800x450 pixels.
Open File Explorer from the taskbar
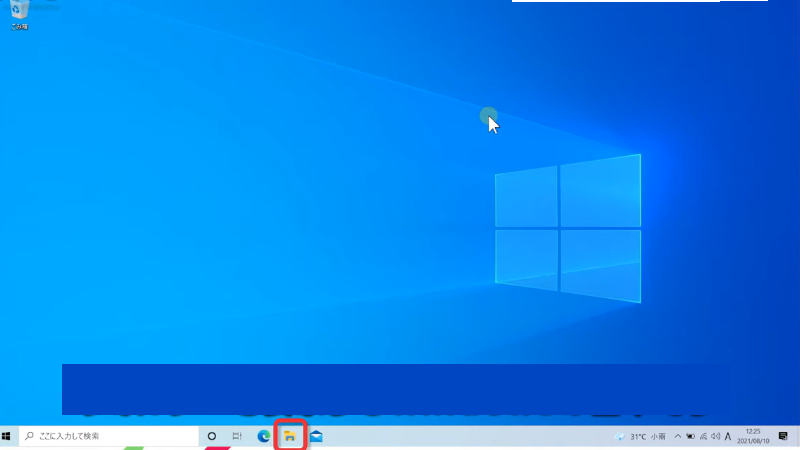pyautogui.click(x=290, y=436)
